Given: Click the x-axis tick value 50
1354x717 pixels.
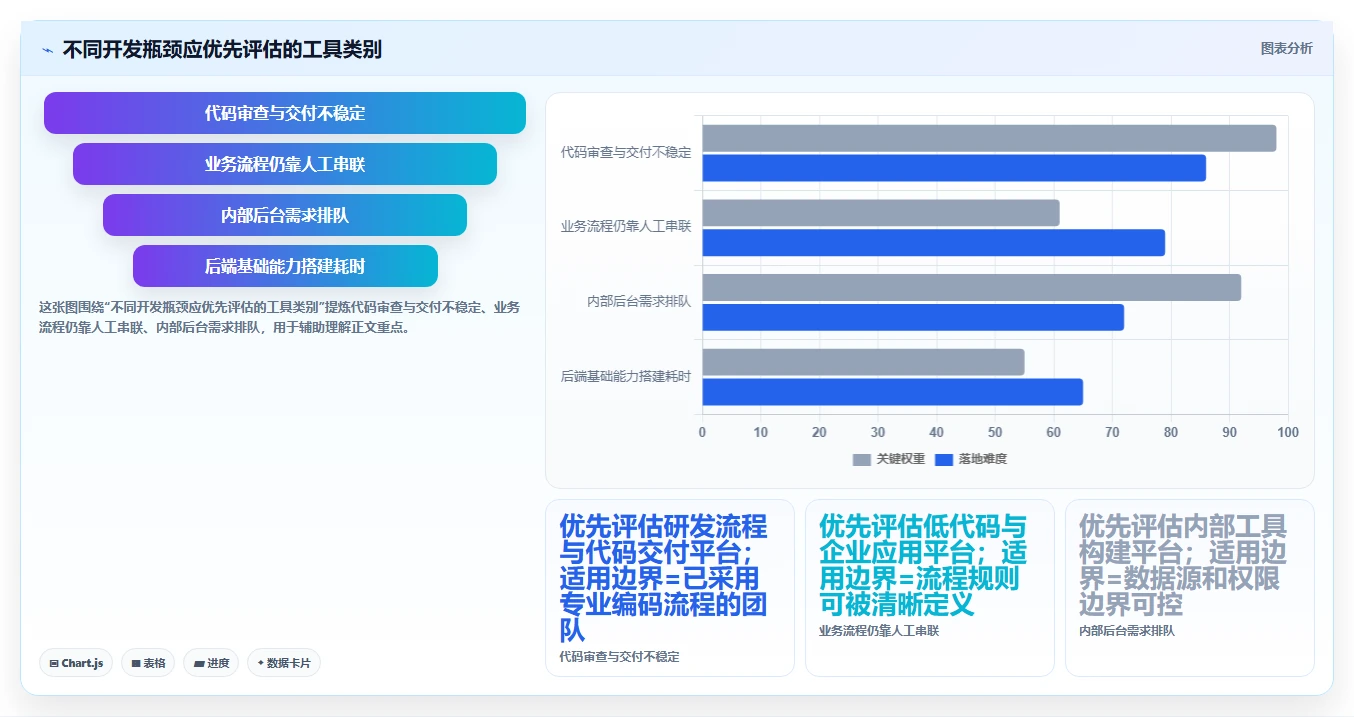Looking at the screenshot, I should [995, 433].
